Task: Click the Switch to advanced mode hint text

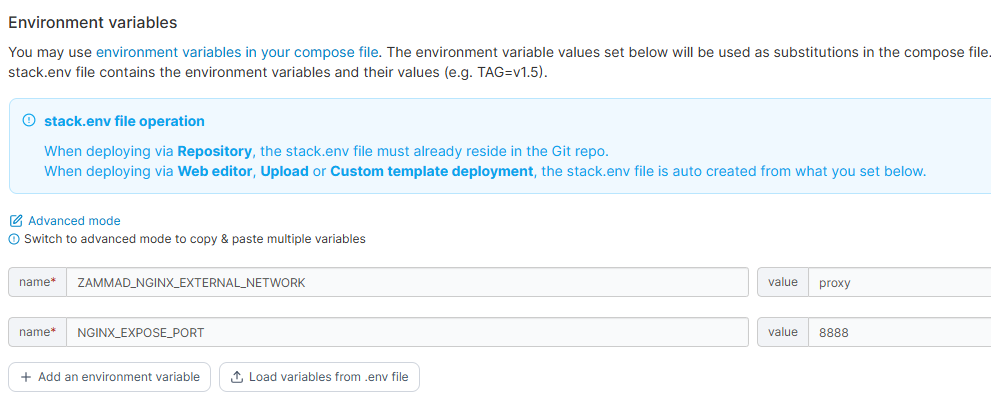Action: pyautogui.click(x=194, y=239)
